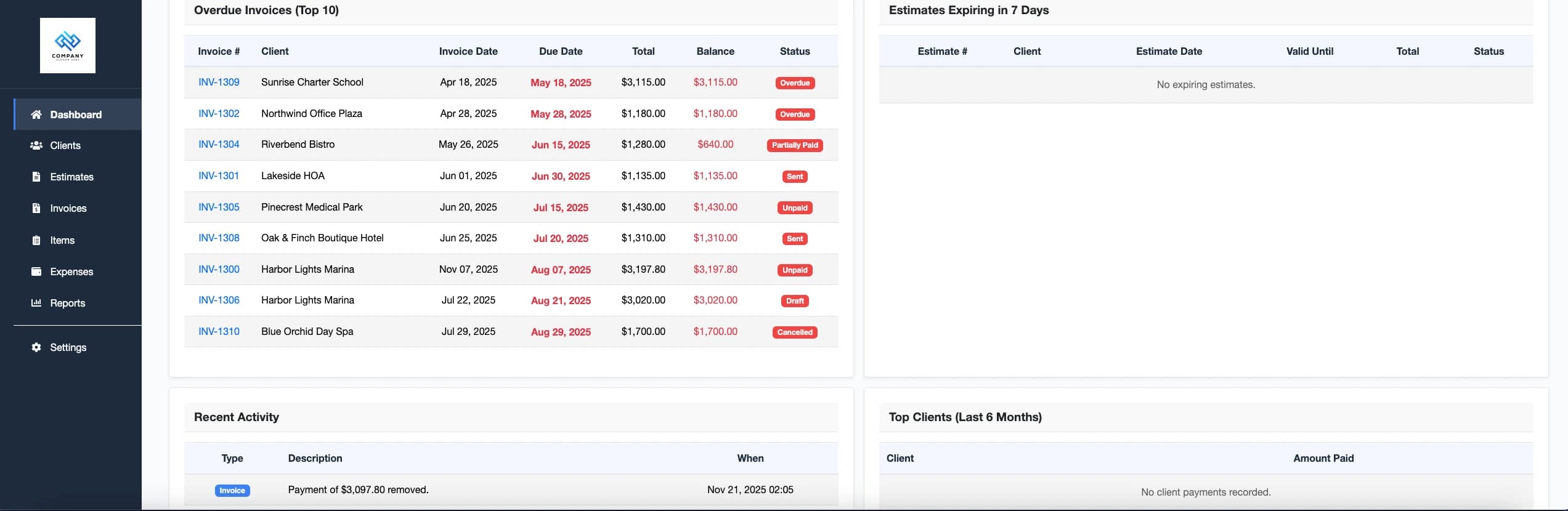Click the Items clipboard icon
The height and width of the screenshot is (511, 1568).
(x=36, y=240)
